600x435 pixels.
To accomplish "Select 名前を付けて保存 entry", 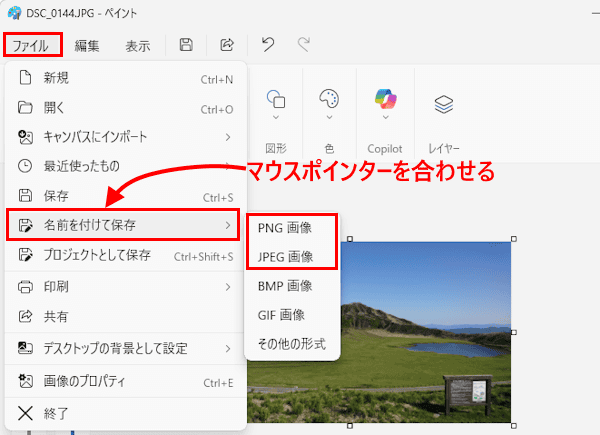I will [x=123, y=225].
